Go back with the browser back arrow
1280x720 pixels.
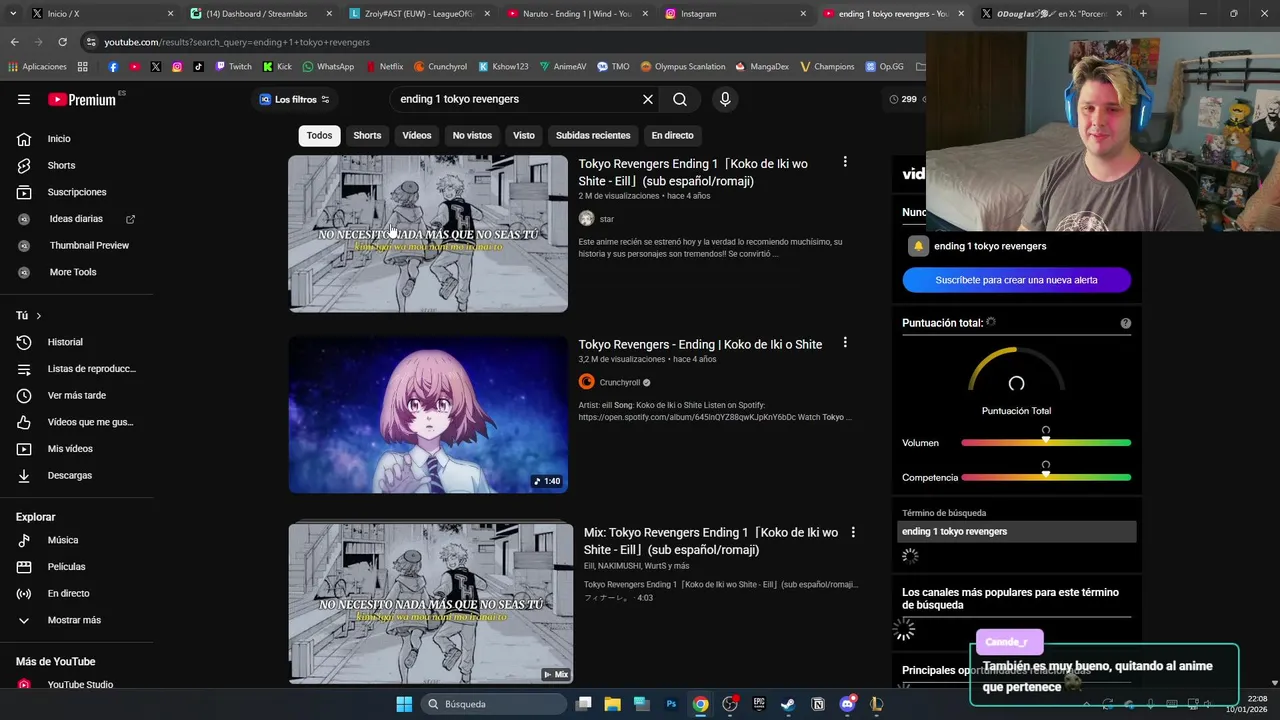tap(14, 42)
